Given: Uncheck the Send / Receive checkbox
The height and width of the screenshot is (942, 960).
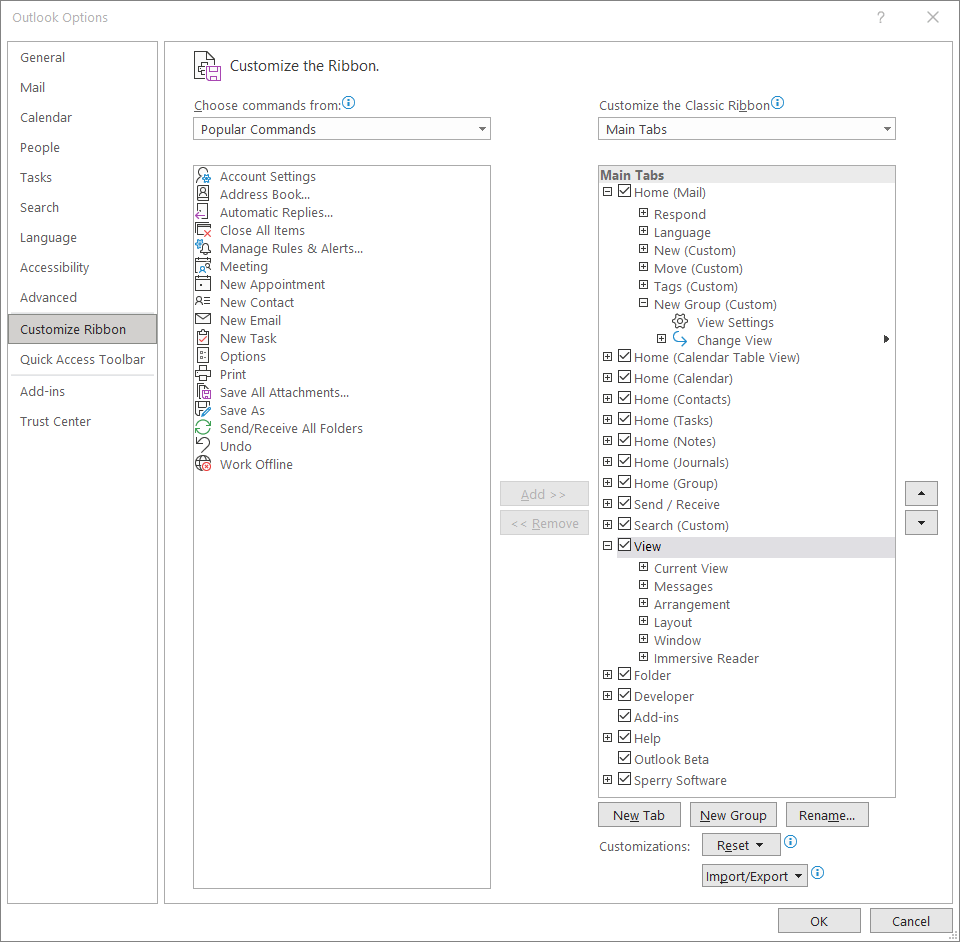Looking at the screenshot, I should 624,503.
